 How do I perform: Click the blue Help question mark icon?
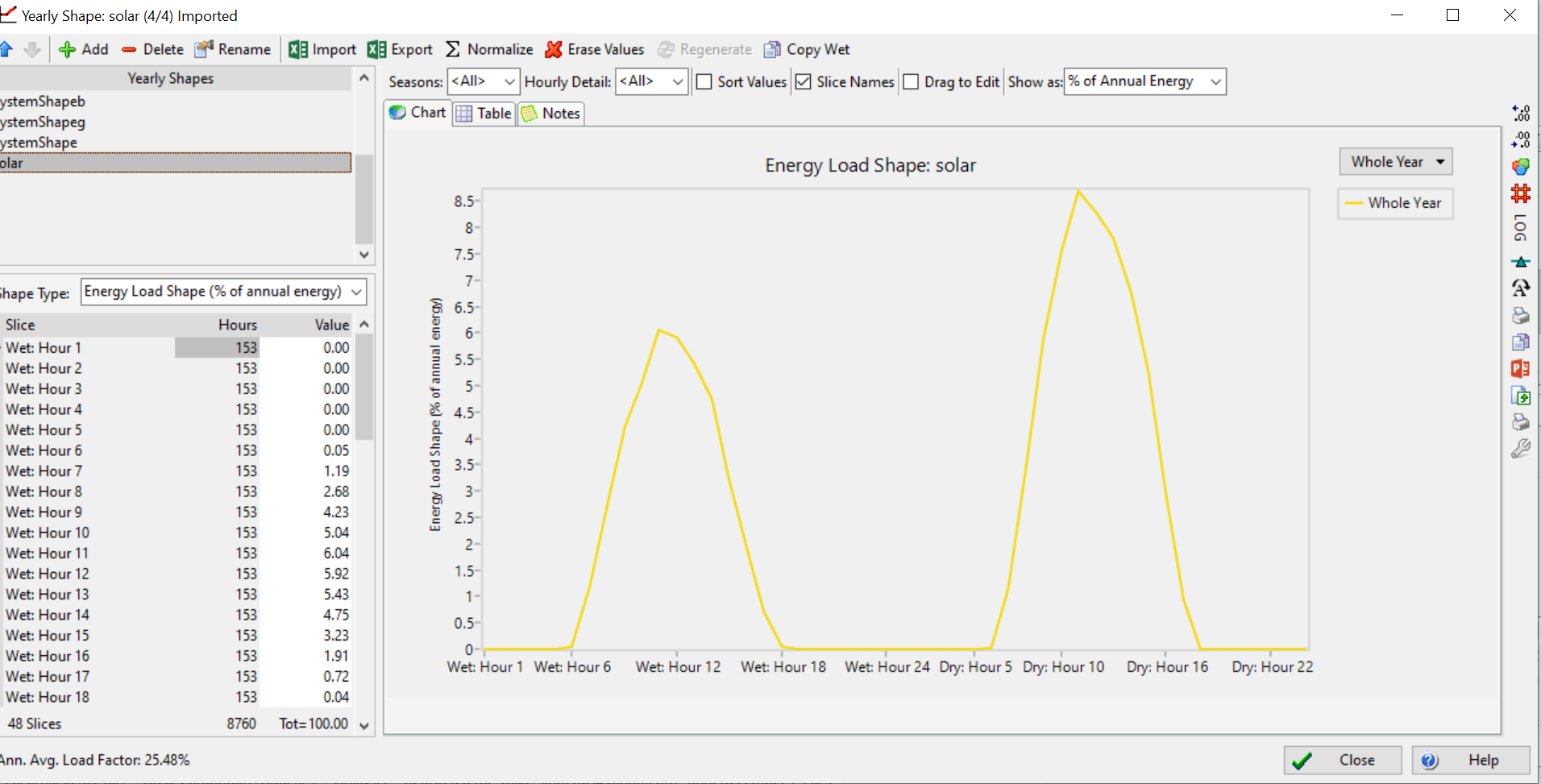click(x=1429, y=761)
